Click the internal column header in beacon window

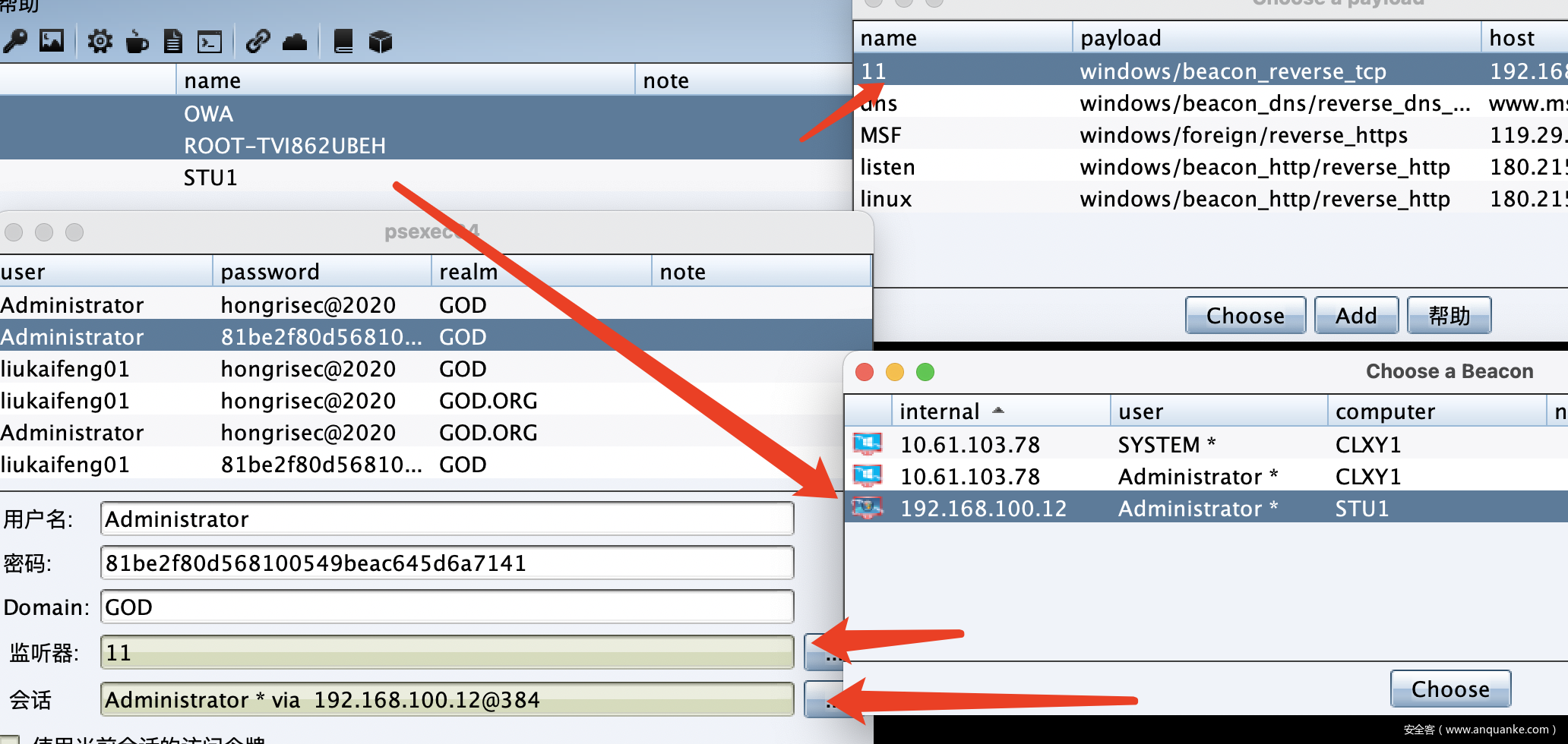click(x=1001, y=411)
